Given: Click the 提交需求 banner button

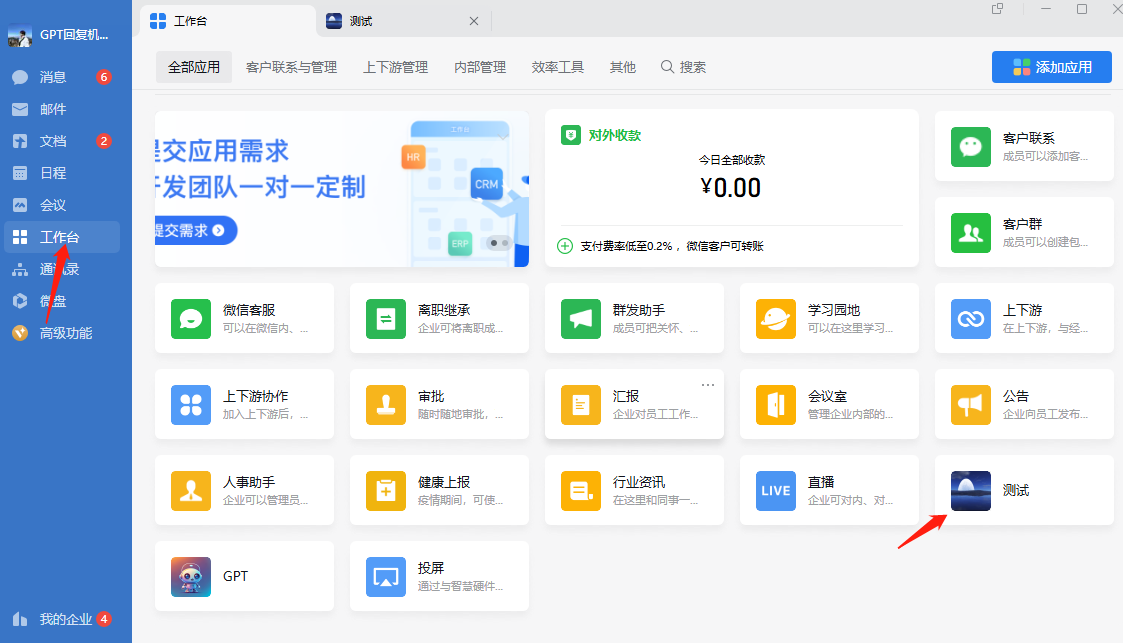Looking at the screenshot, I should tap(195, 231).
